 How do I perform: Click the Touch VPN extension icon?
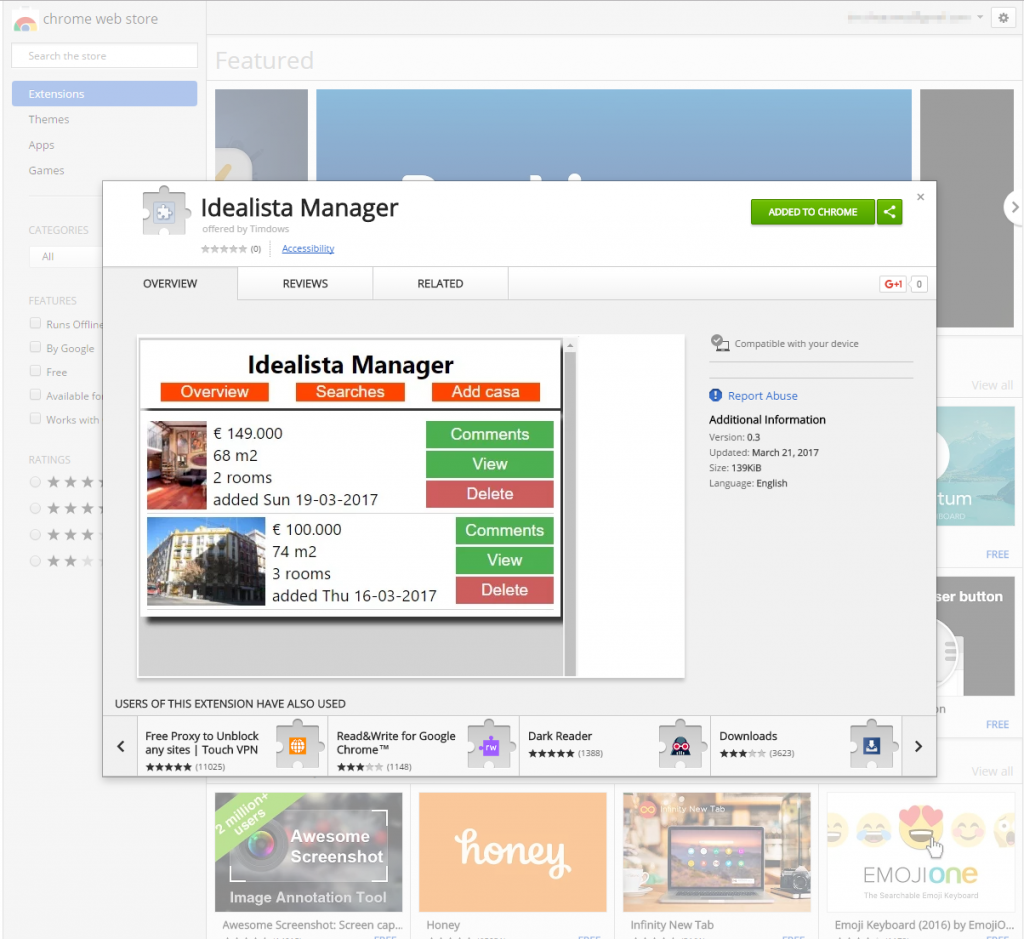(x=298, y=745)
